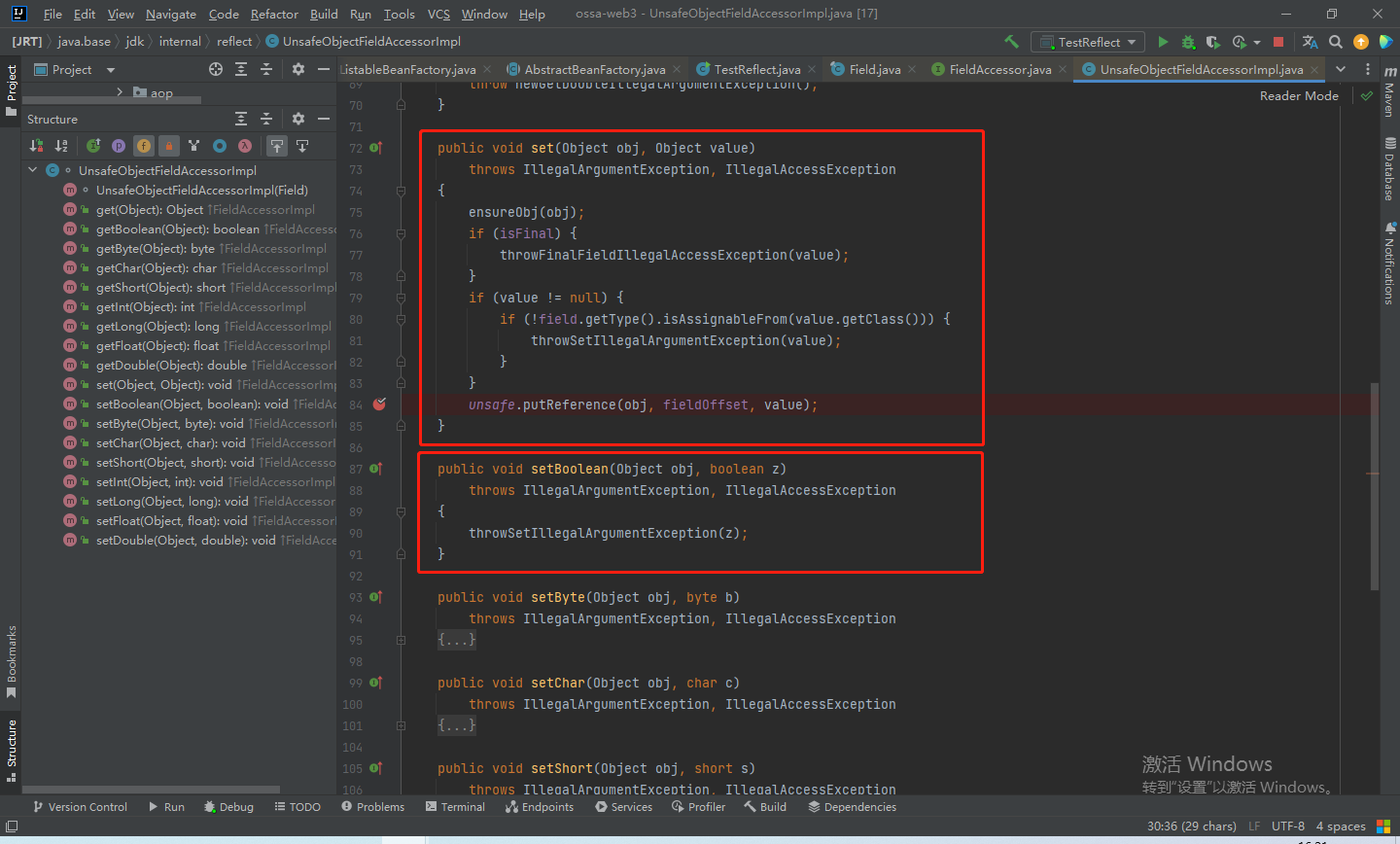Viewport: 1400px width, 844px height.
Task: Toggle autoscroll to source
Action: click(x=277, y=146)
